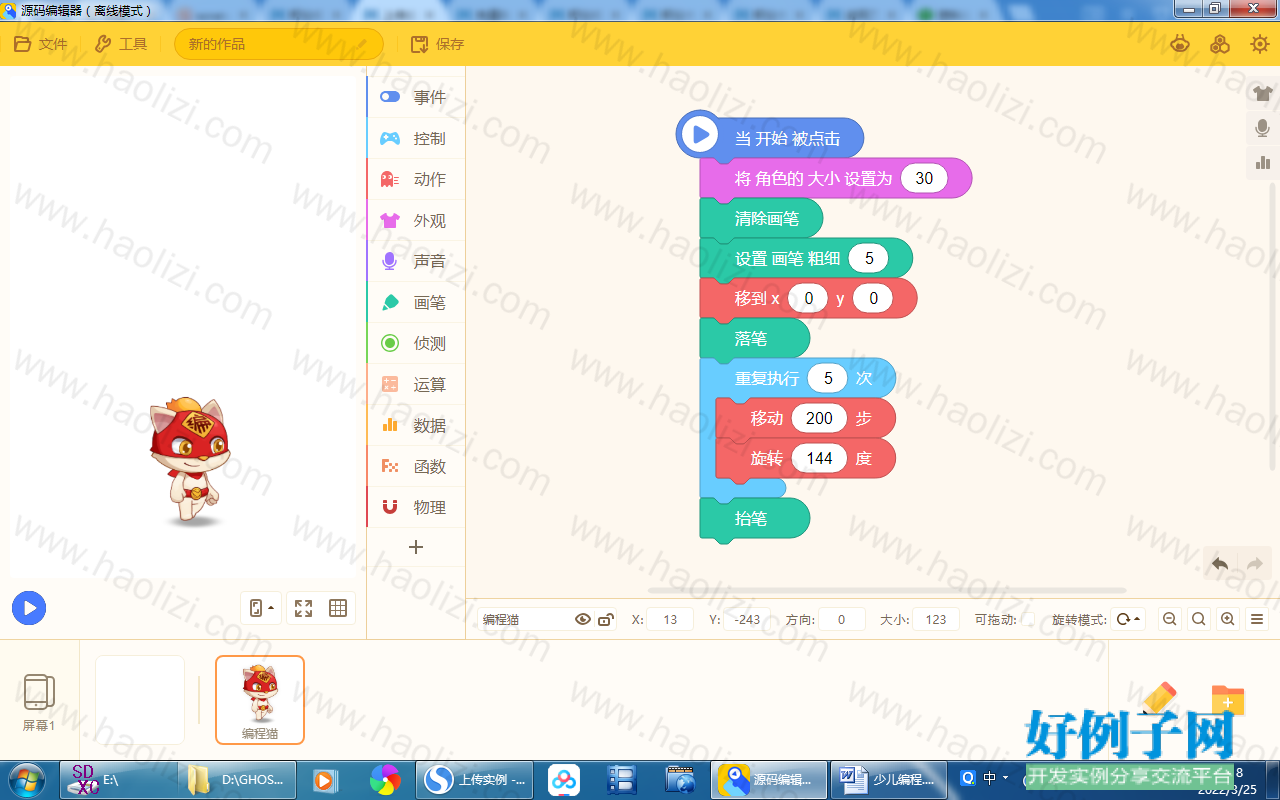The width and height of the screenshot is (1280, 800).
Task: Save the project with 保存
Action: coord(438,44)
